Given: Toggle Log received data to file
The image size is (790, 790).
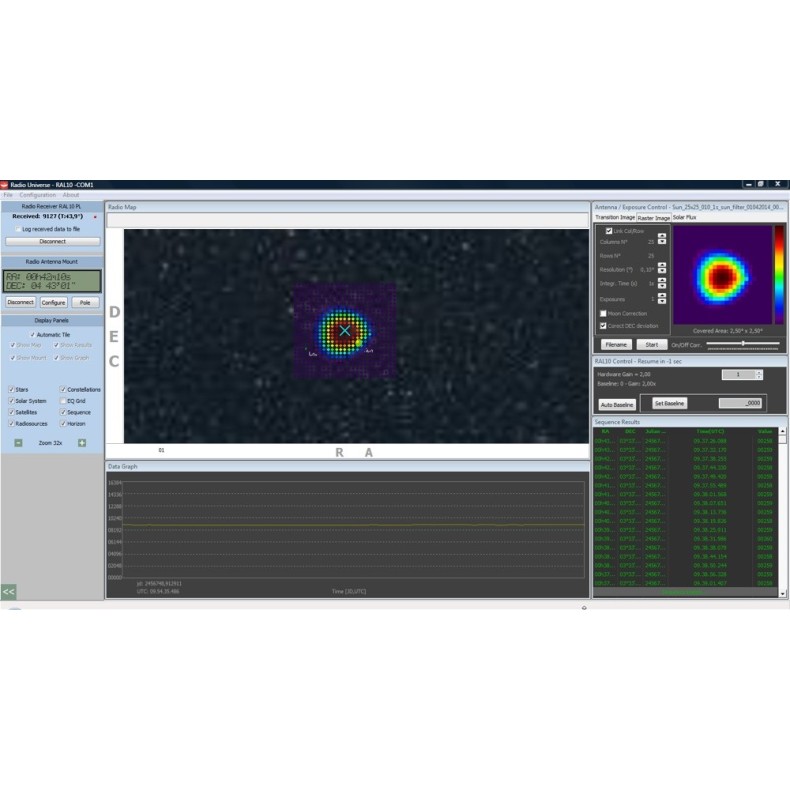Looking at the screenshot, I should [17, 229].
